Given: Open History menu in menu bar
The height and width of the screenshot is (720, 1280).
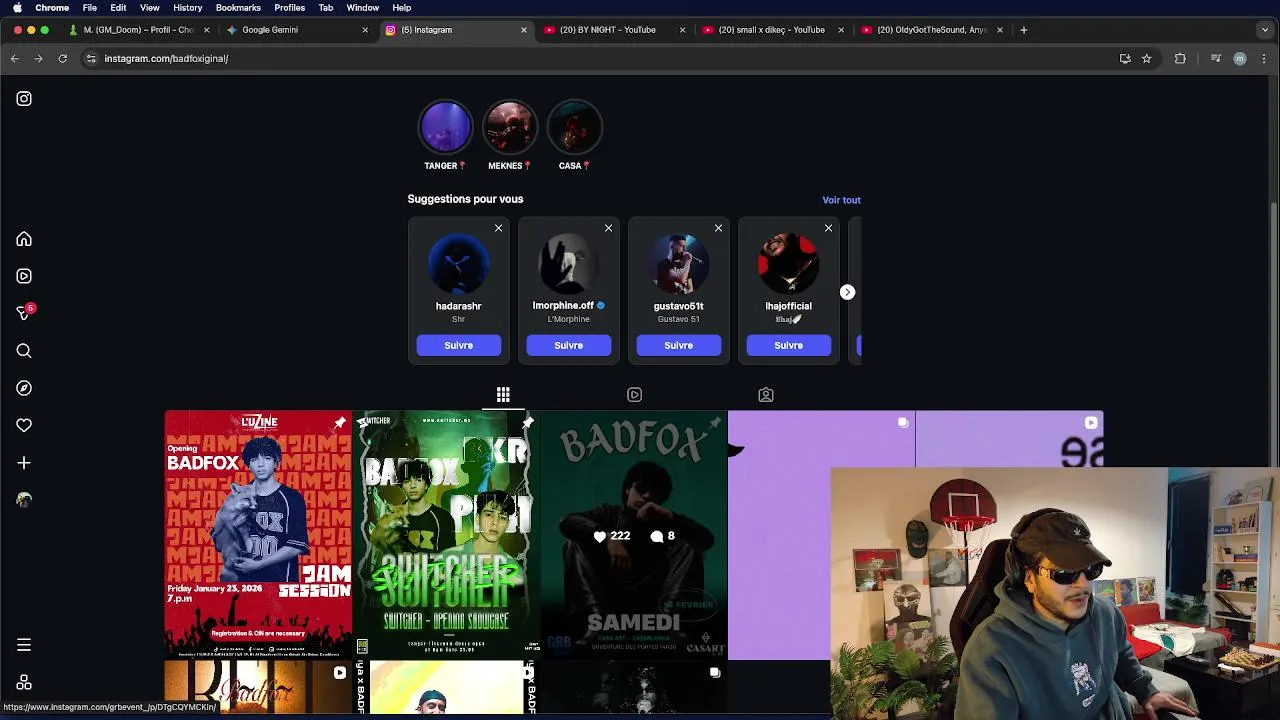Looking at the screenshot, I should pos(187,8).
